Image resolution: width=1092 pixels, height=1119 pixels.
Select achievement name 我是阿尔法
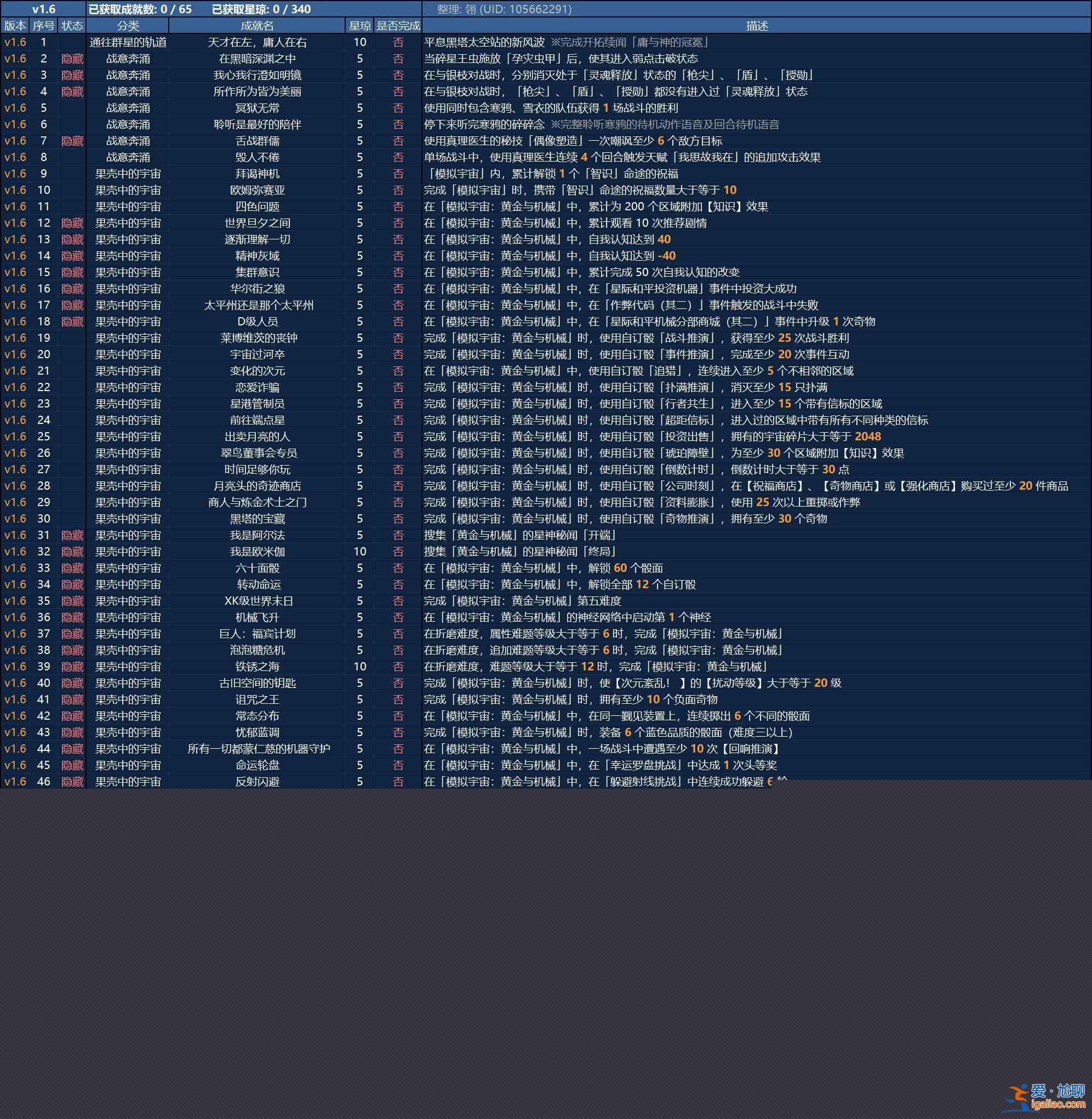257,536
